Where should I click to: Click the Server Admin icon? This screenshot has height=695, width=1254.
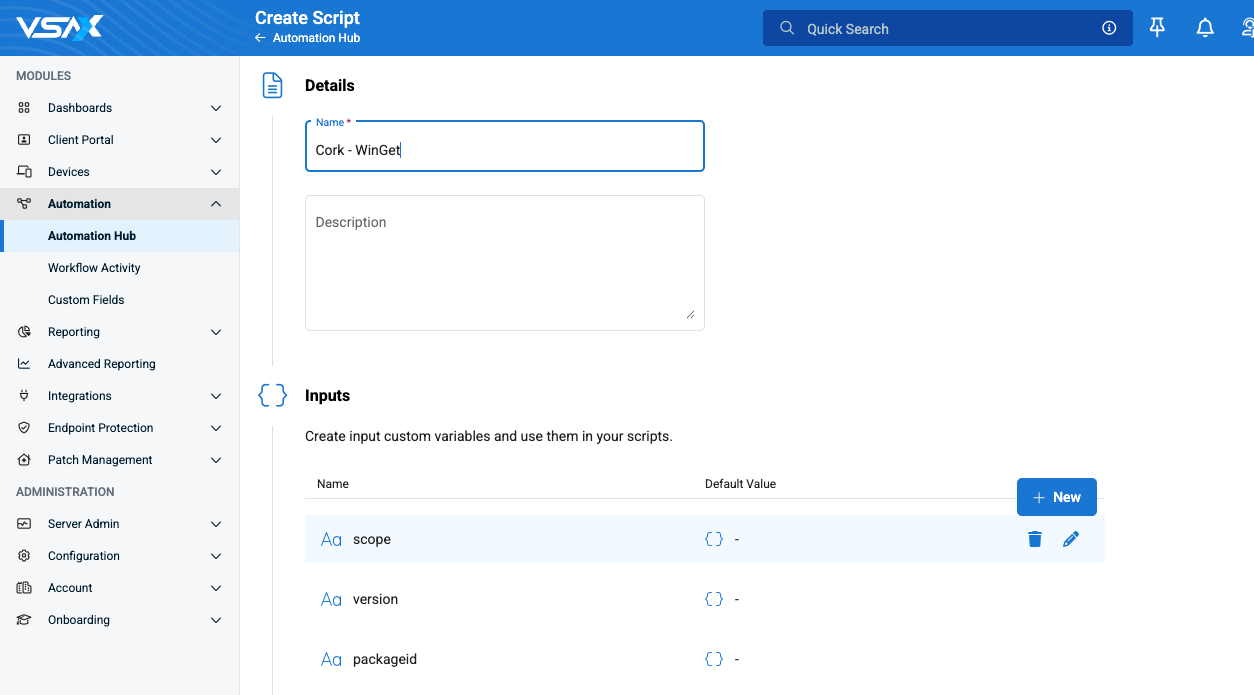(24, 524)
